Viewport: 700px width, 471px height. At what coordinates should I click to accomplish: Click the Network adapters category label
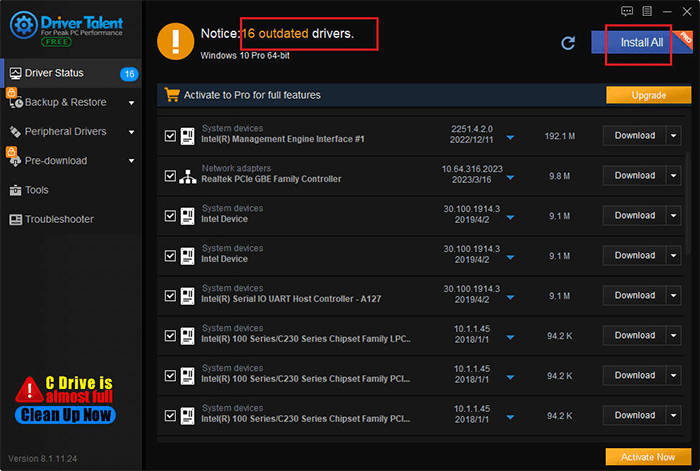pos(236,168)
